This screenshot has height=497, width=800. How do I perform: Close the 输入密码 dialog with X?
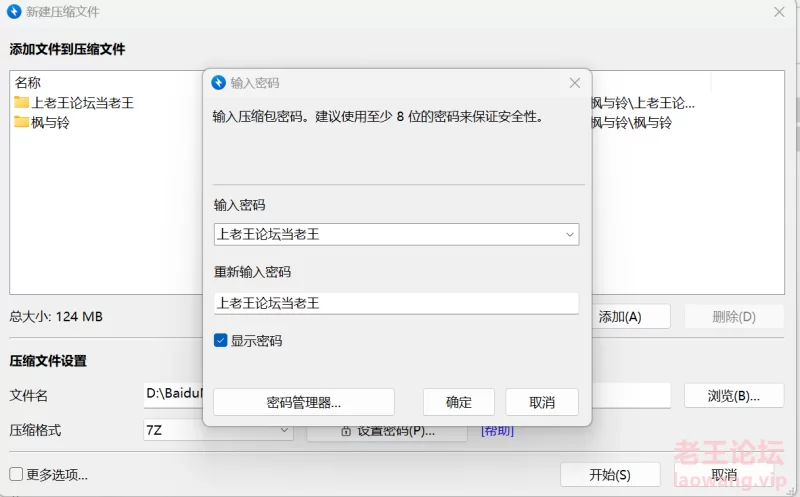coord(574,83)
